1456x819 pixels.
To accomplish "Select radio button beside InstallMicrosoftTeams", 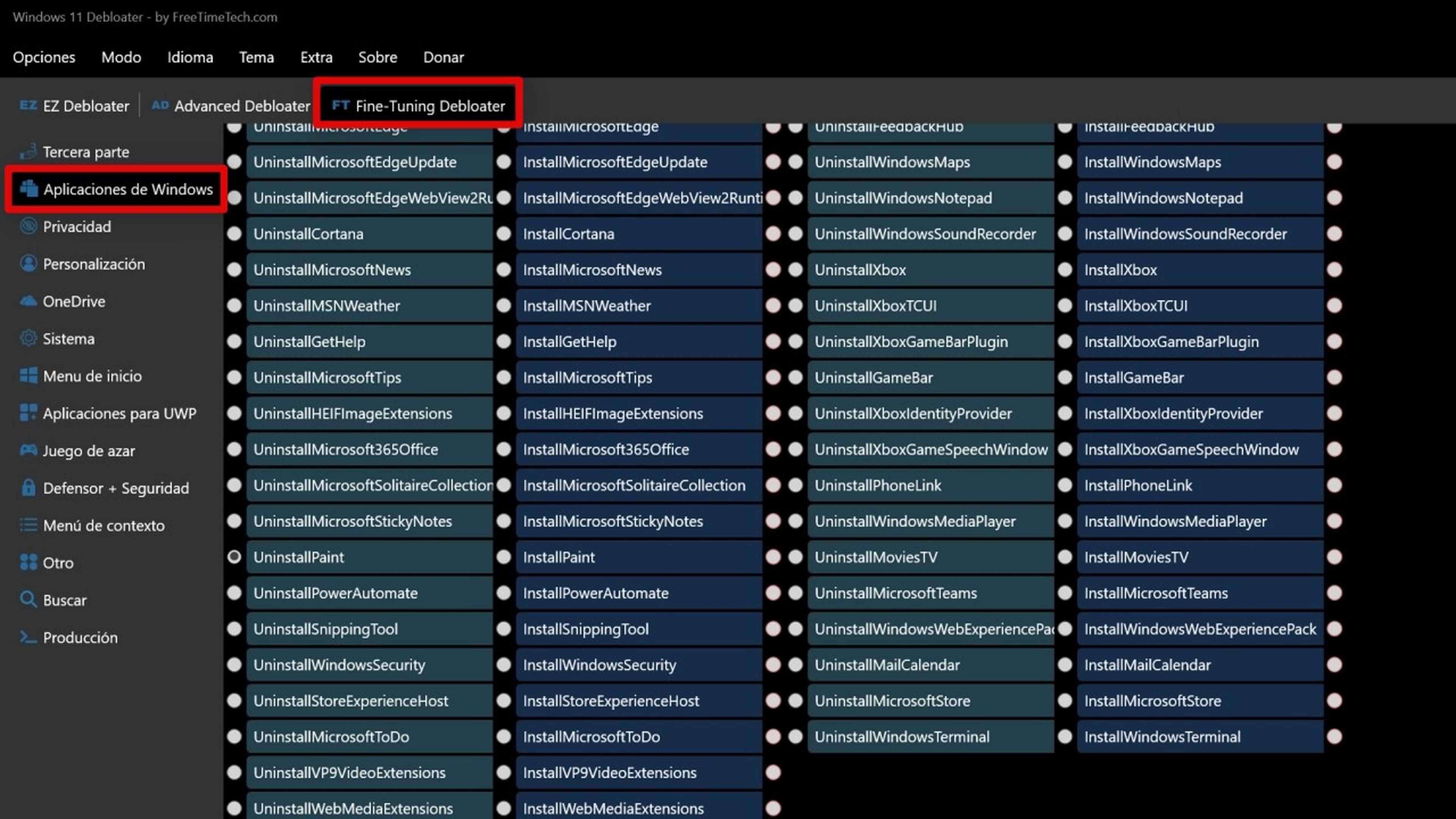I will (x=1065, y=593).
